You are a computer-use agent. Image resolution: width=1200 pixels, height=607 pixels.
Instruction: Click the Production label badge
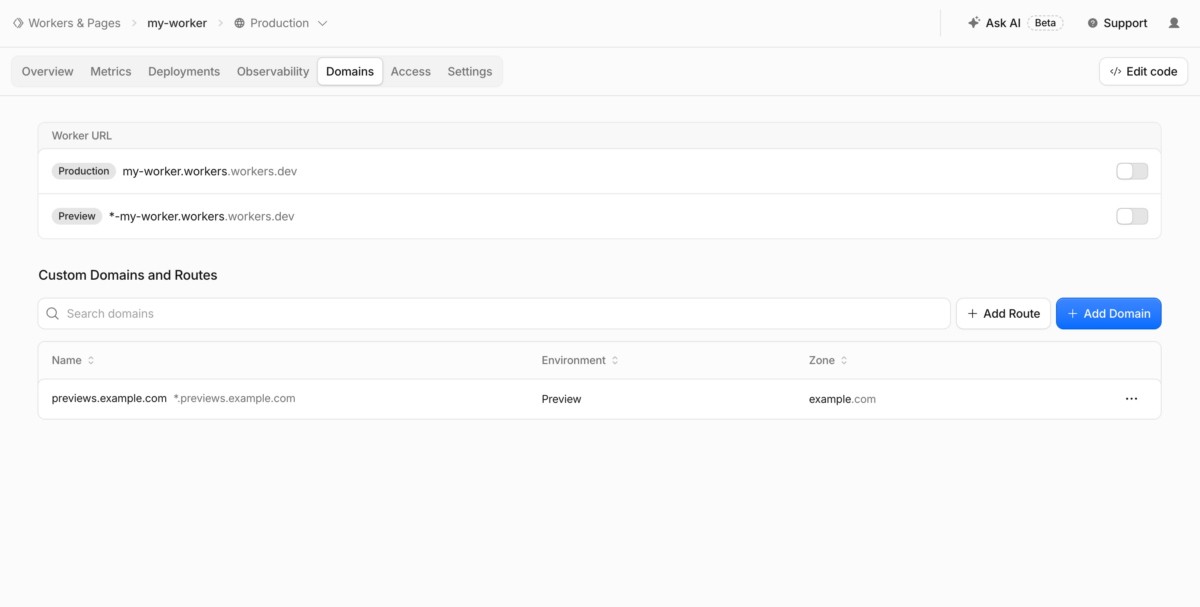tap(84, 171)
